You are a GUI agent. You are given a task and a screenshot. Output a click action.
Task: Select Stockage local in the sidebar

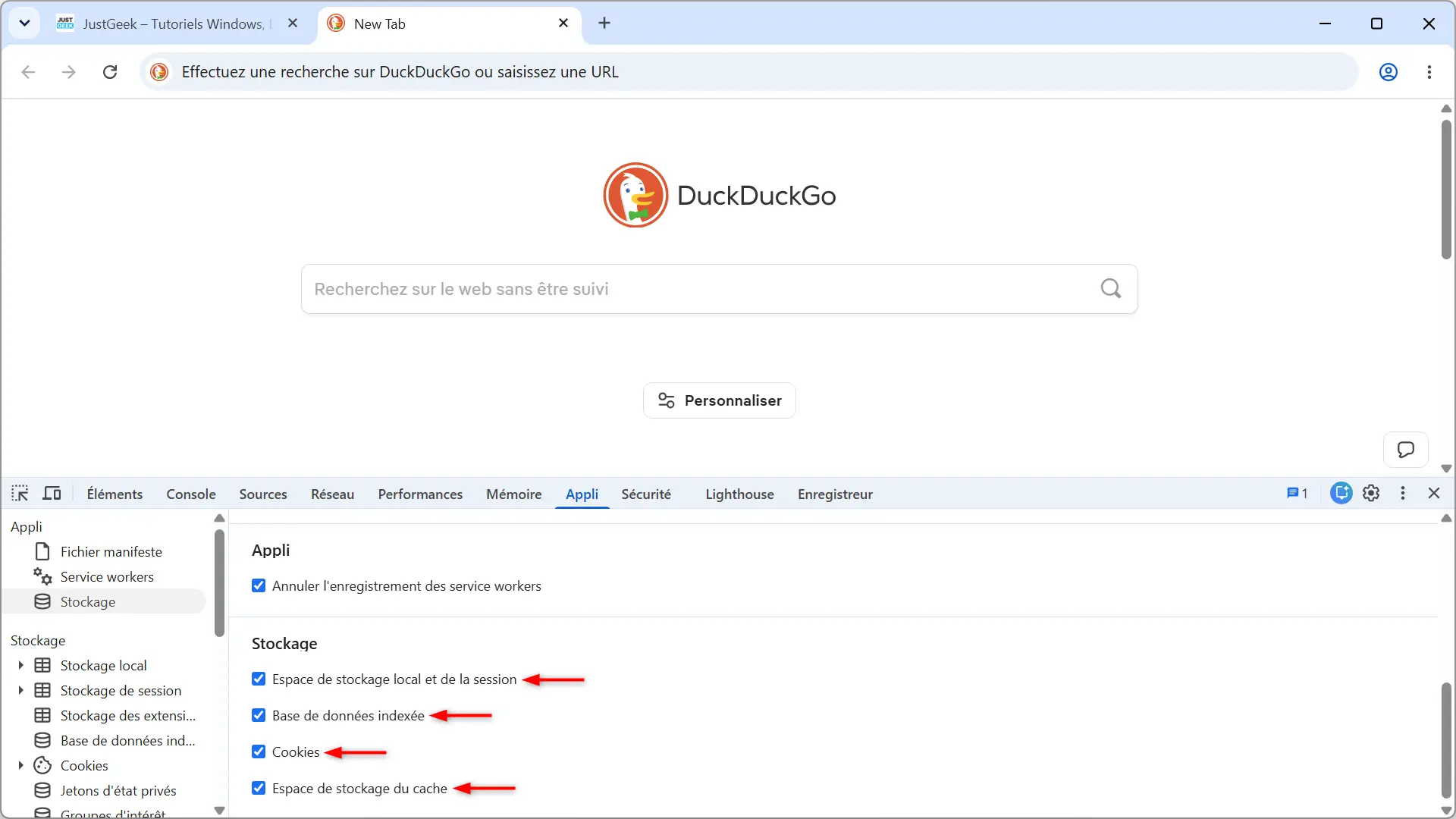104,666
